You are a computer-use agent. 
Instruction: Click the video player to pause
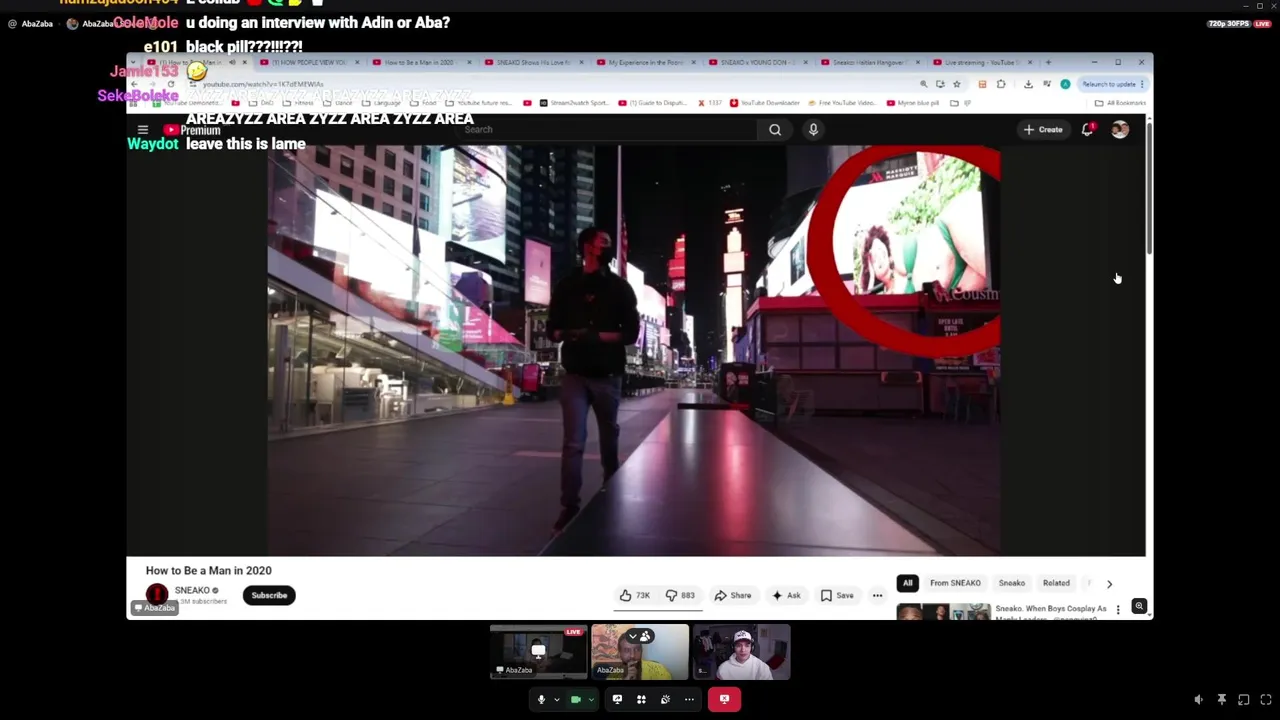tap(634, 350)
